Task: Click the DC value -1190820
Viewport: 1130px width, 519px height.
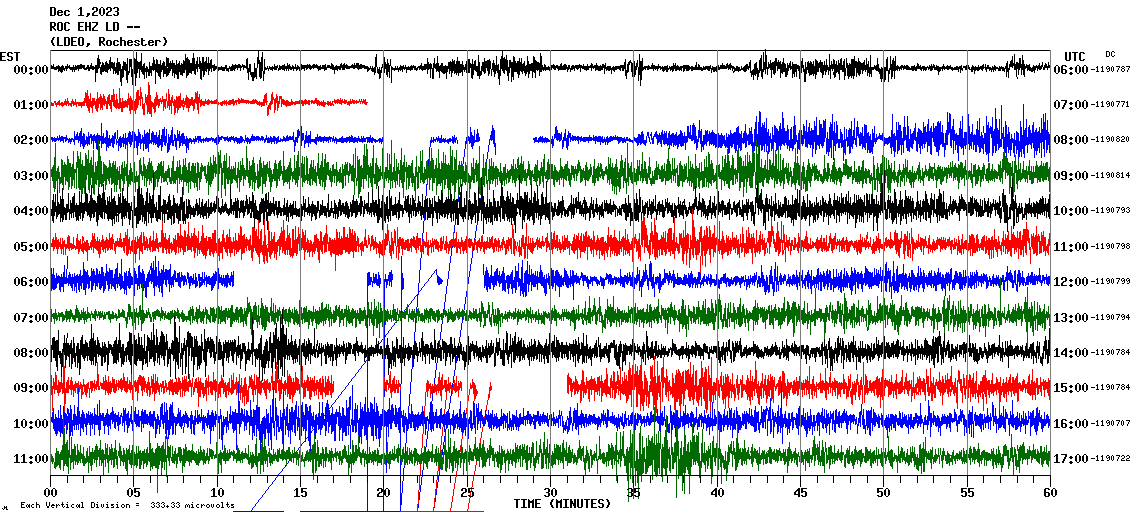Action: pyautogui.click(x=1109, y=140)
